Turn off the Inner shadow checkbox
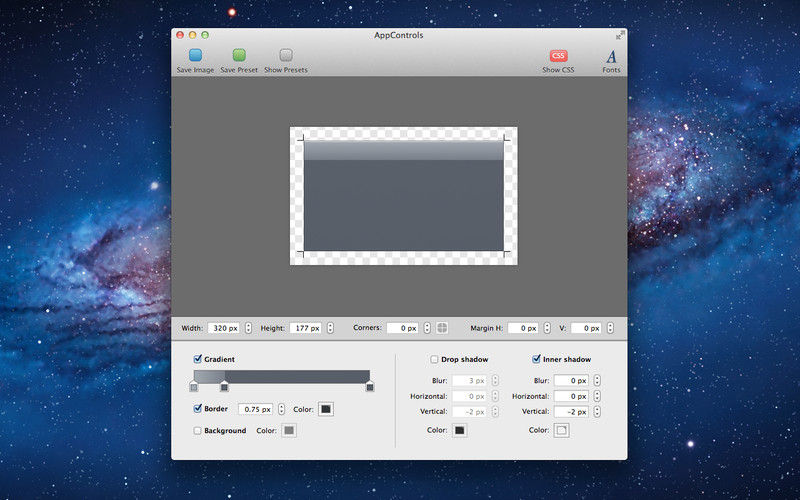This screenshot has width=800, height=500. [x=536, y=359]
